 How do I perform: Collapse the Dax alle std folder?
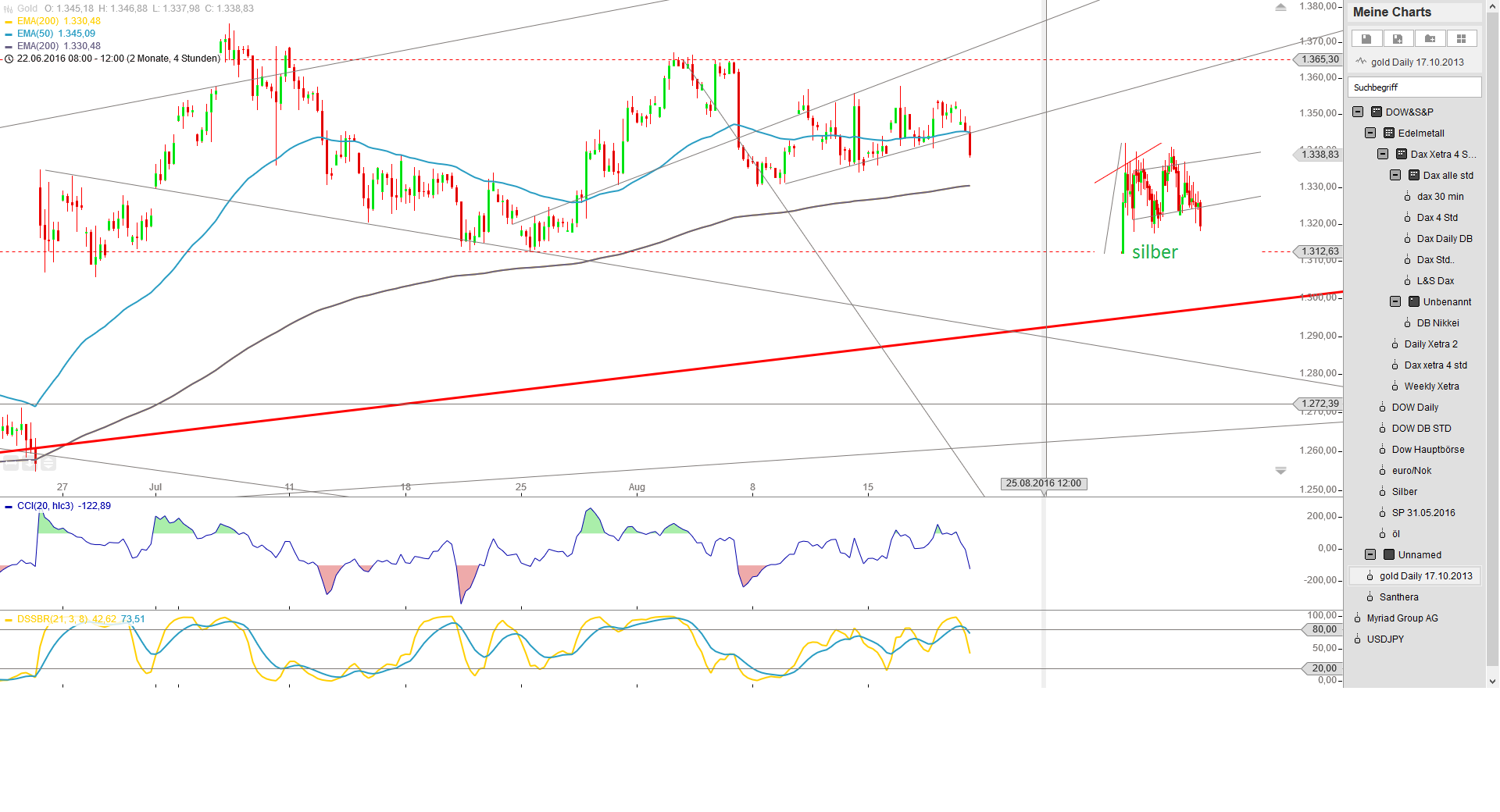click(x=1395, y=175)
